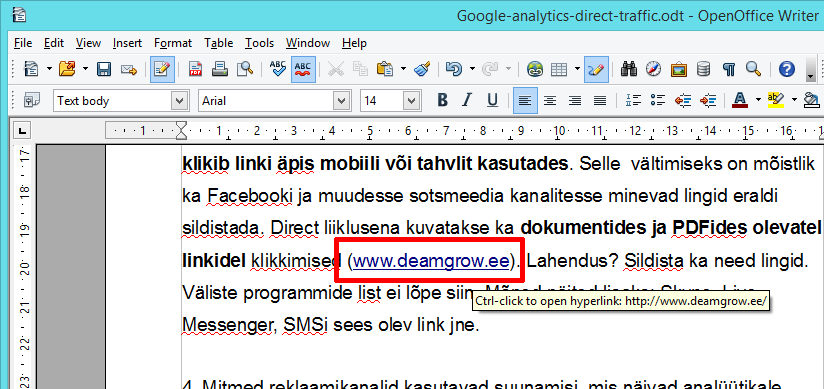Click the www.deamgrow.ee hyperlink
This screenshot has width=824, height=389.
point(431,261)
